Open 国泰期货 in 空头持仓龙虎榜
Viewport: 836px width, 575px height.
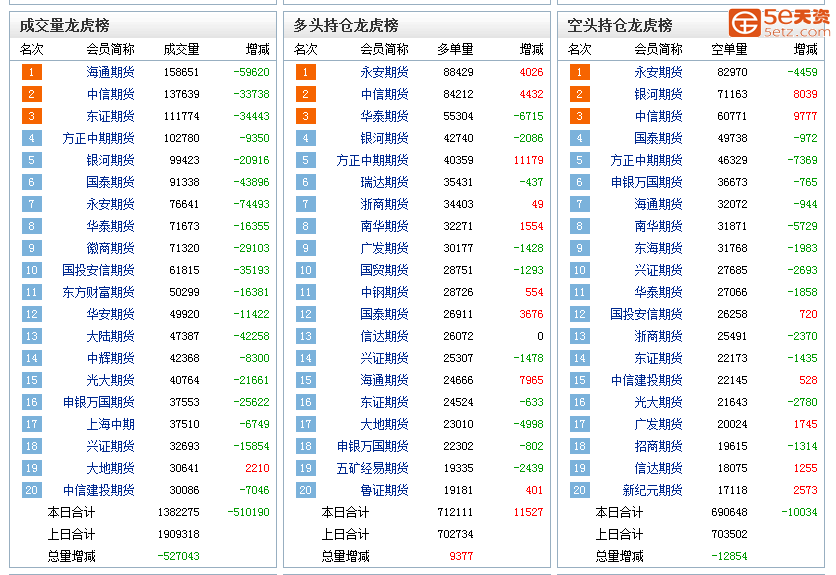658,138
